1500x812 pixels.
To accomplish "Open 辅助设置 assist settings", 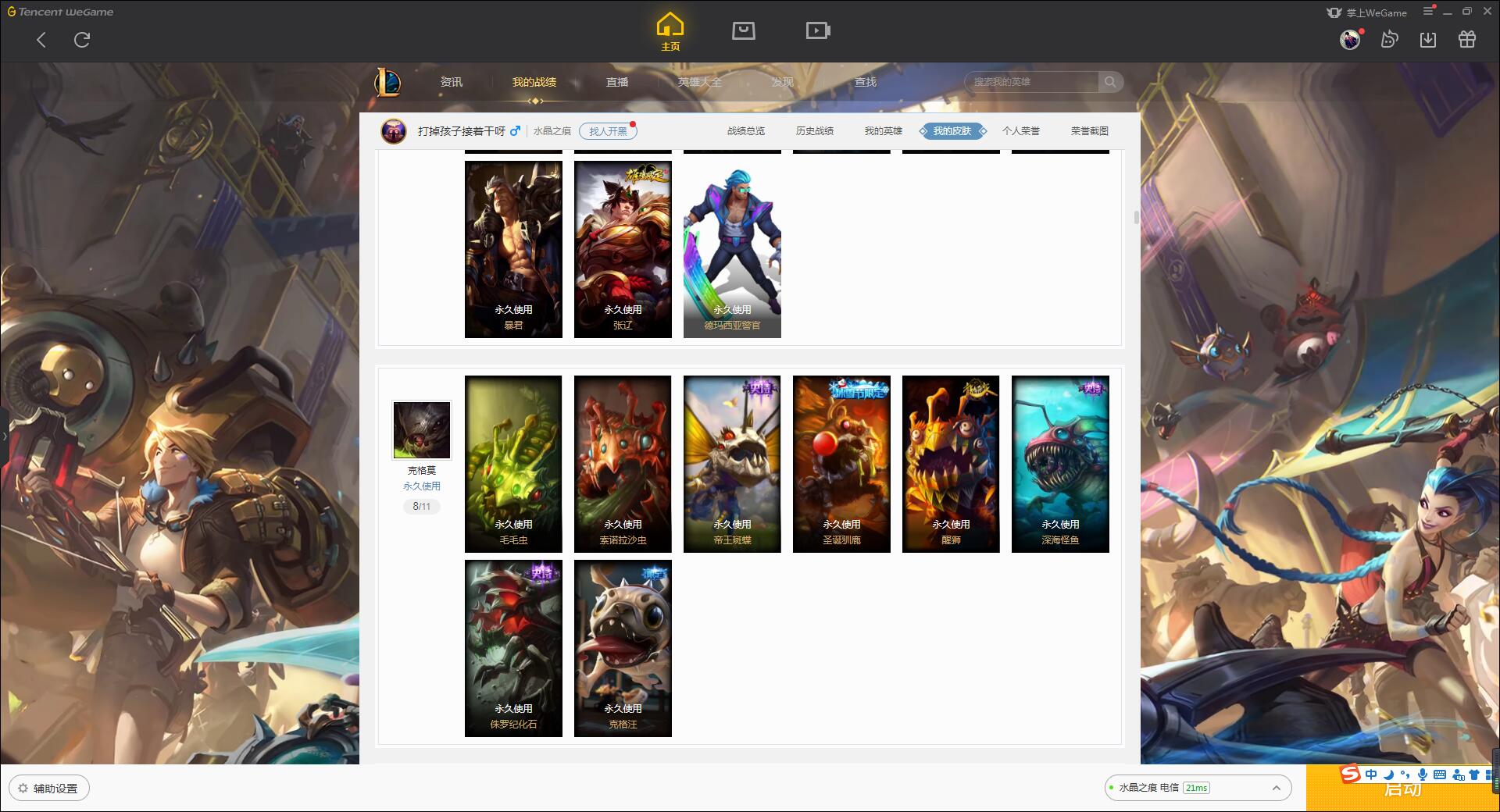I will pos(48,789).
